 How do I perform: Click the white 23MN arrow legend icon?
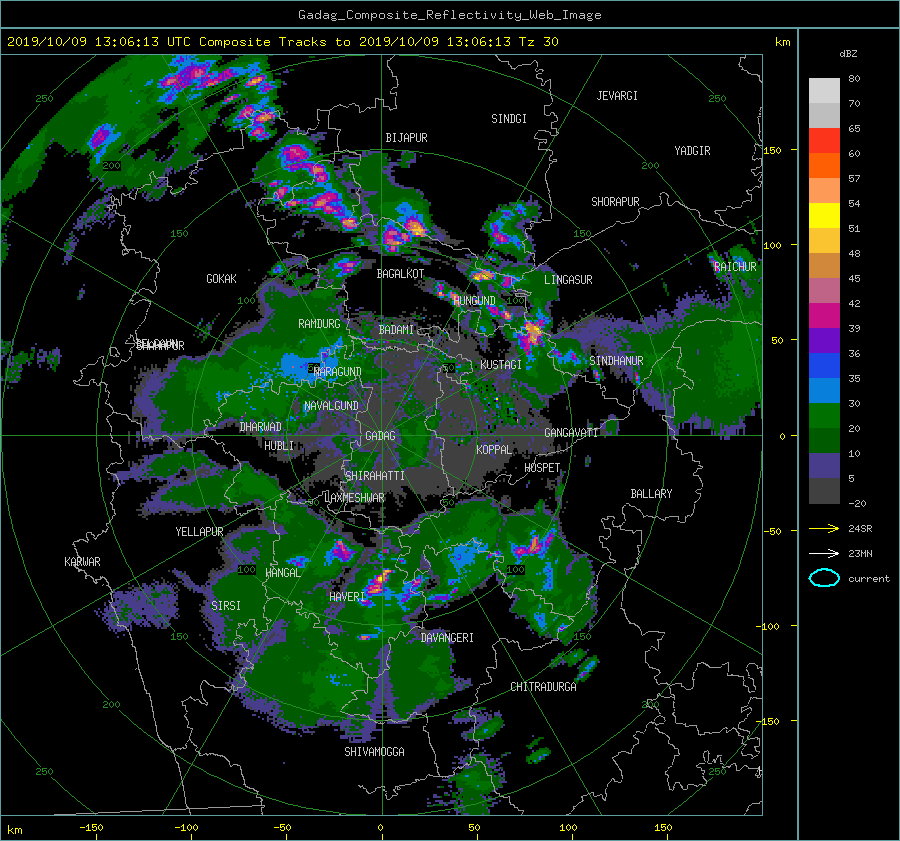click(824, 553)
